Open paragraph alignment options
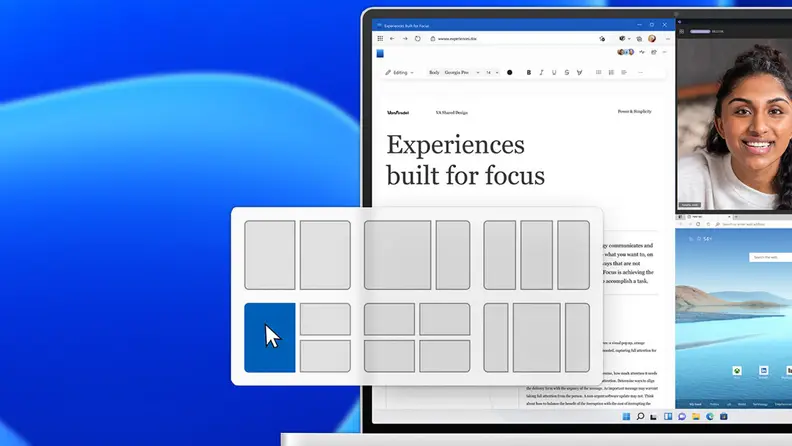Viewport: 792px width, 446px height. (x=624, y=73)
